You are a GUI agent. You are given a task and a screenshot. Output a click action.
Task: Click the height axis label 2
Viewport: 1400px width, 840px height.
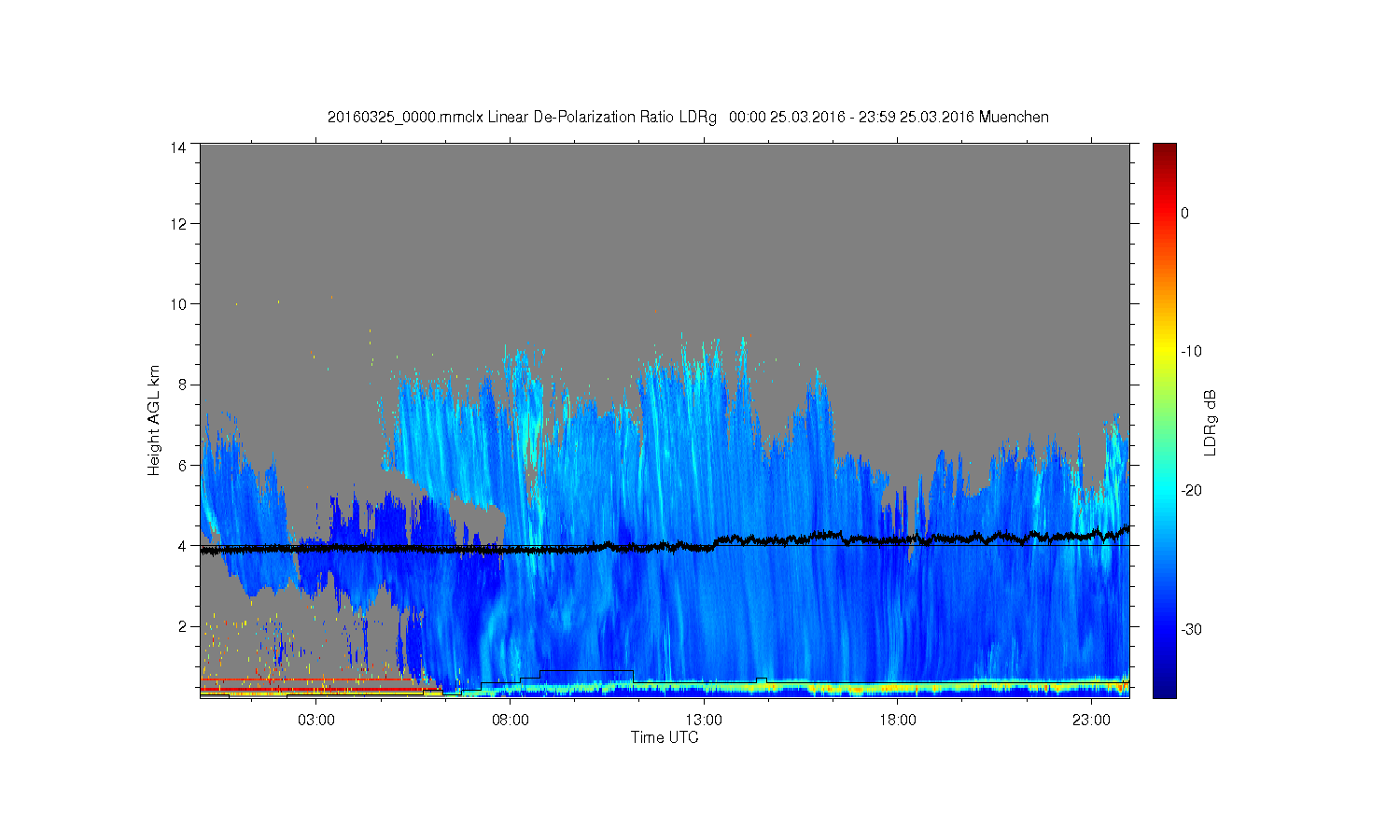tap(182, 626)
